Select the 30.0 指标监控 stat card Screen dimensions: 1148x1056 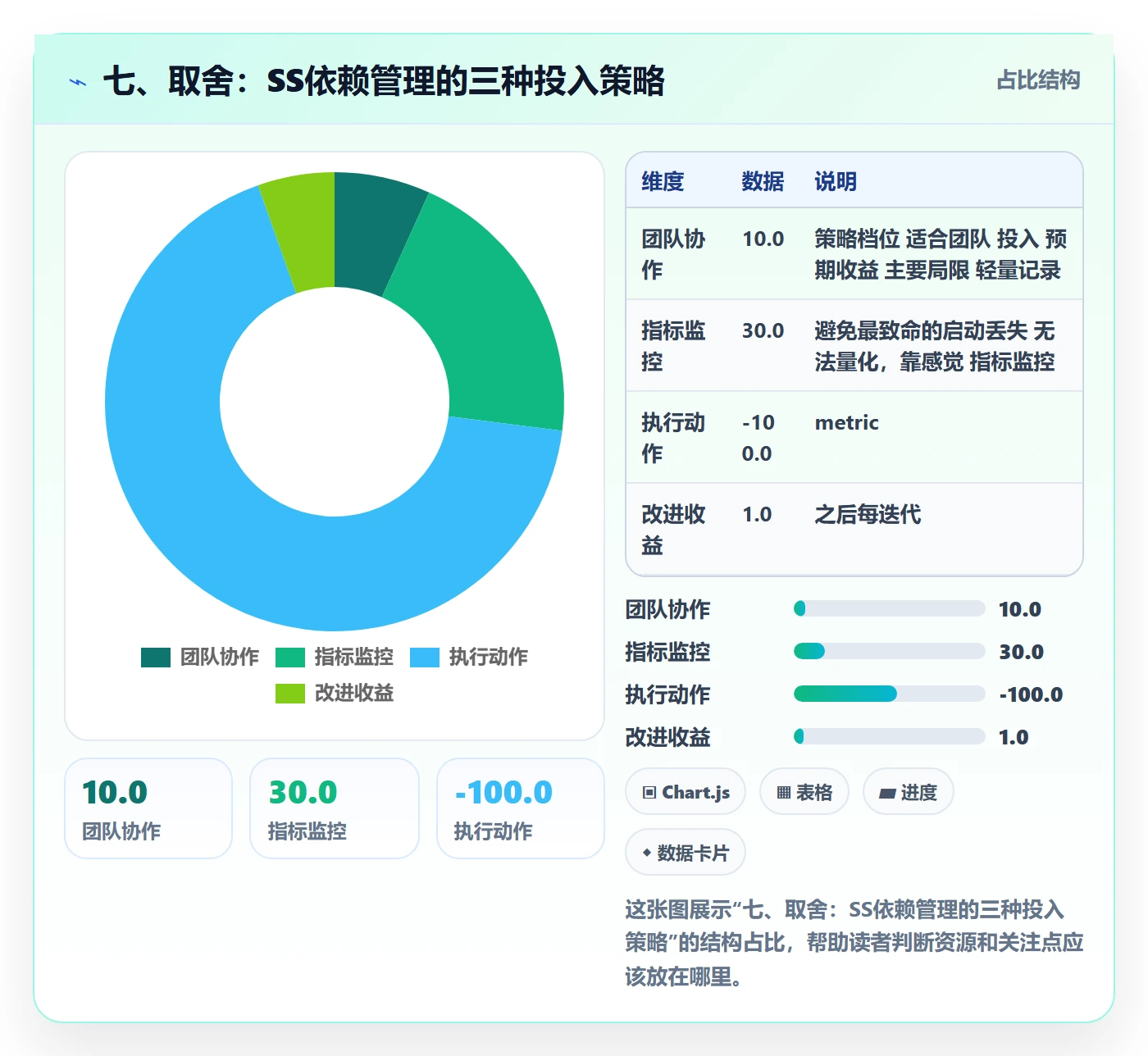335,808
